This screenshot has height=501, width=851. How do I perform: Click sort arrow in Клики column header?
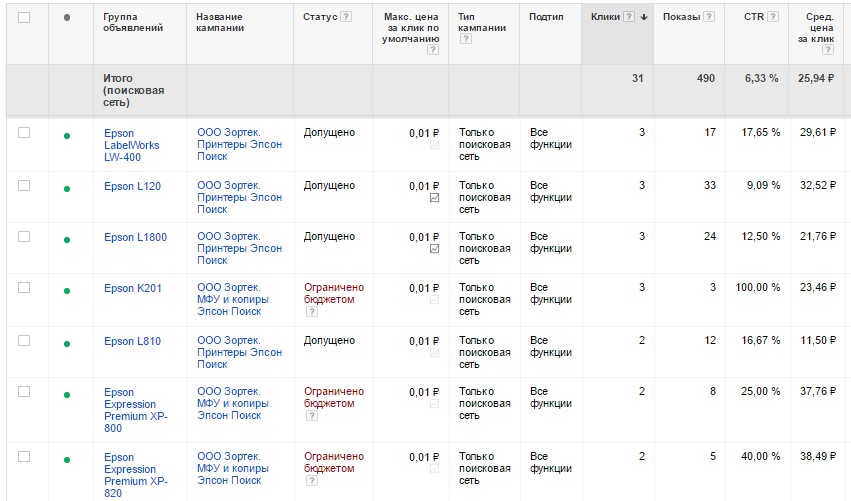644,17
